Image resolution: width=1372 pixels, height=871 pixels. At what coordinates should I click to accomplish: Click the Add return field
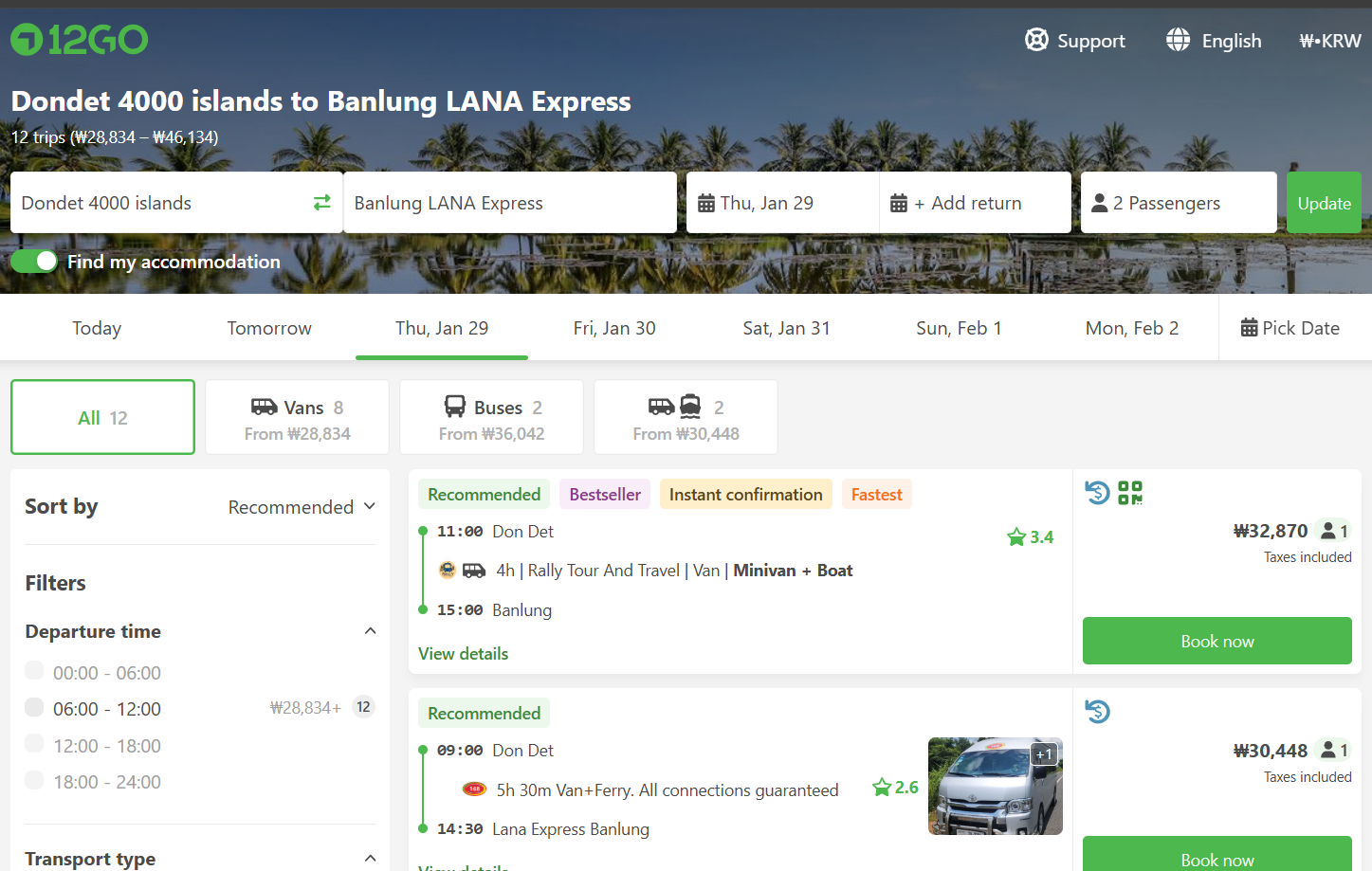pos(976,203)
